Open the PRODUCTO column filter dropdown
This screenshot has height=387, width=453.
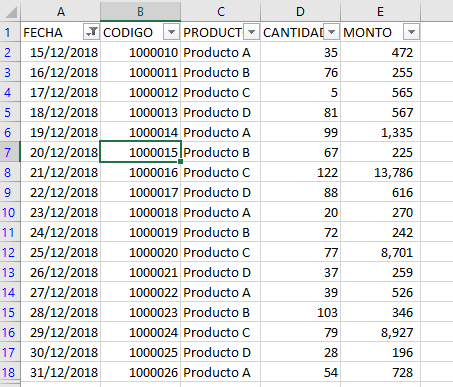[251, 32]
